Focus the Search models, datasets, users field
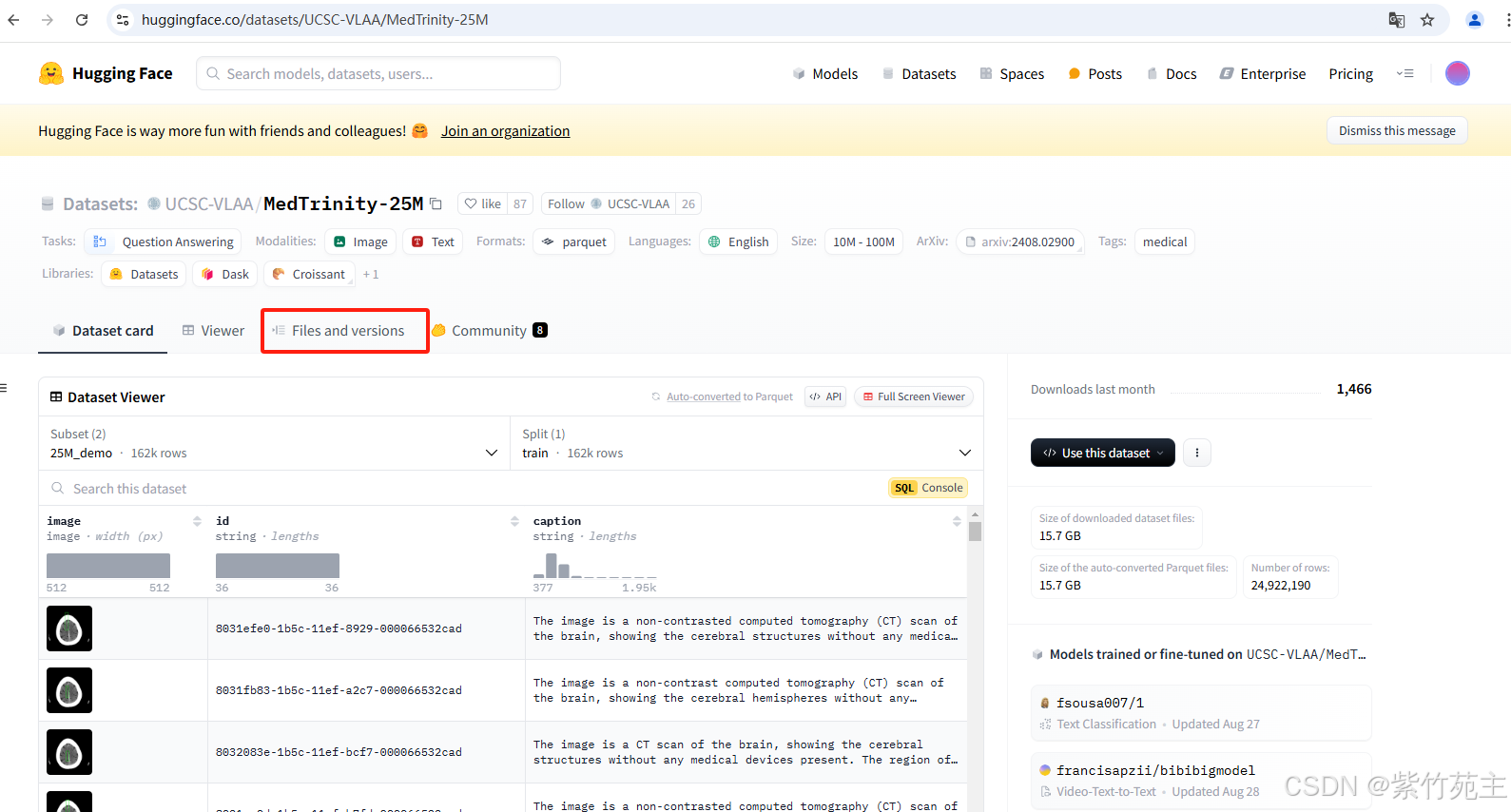The image size is (1511, 812). pos(378,73)
